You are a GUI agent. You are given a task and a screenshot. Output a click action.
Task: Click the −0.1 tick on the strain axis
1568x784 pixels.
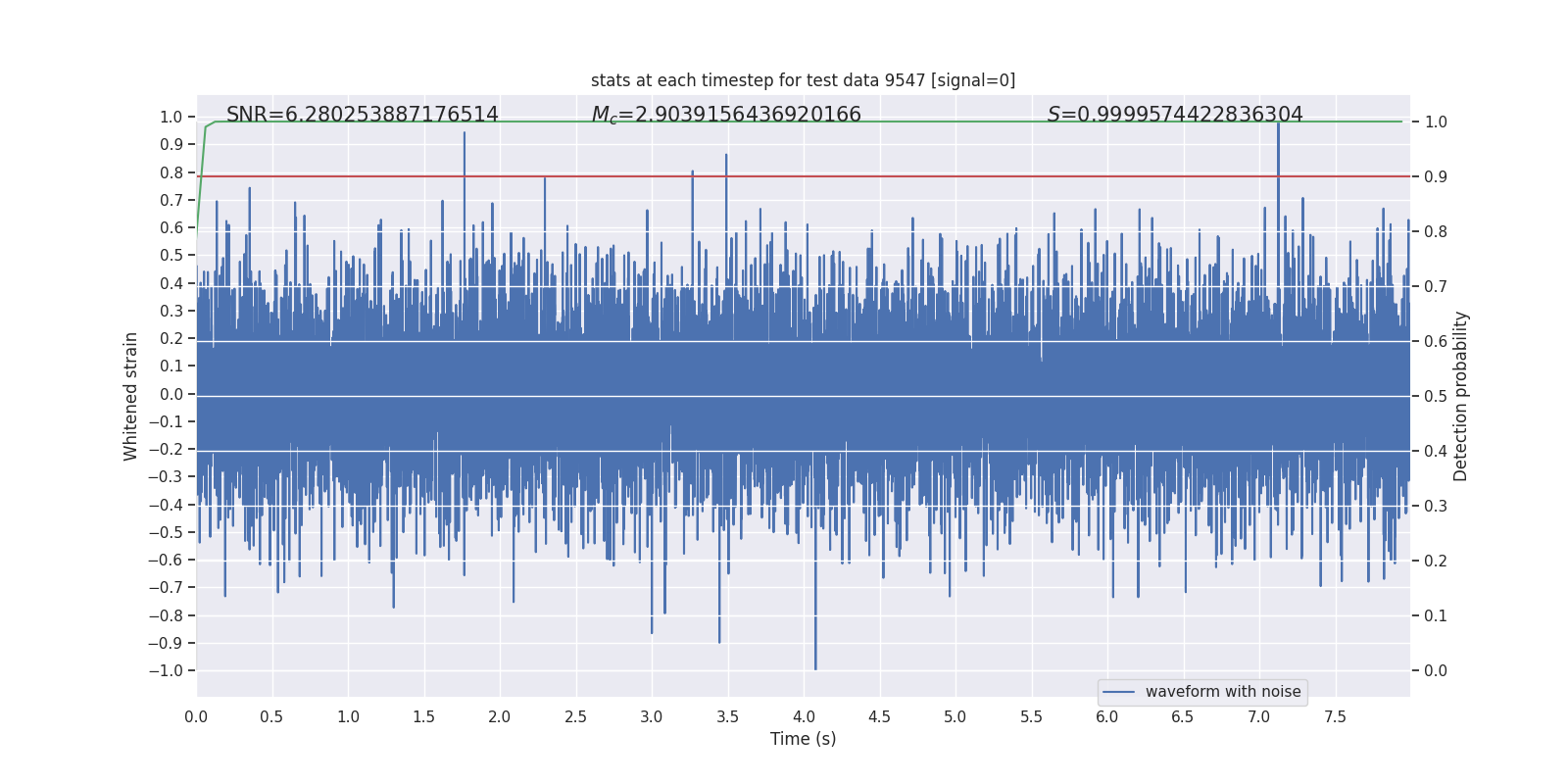pyautogui.click(x=166, y=421)
